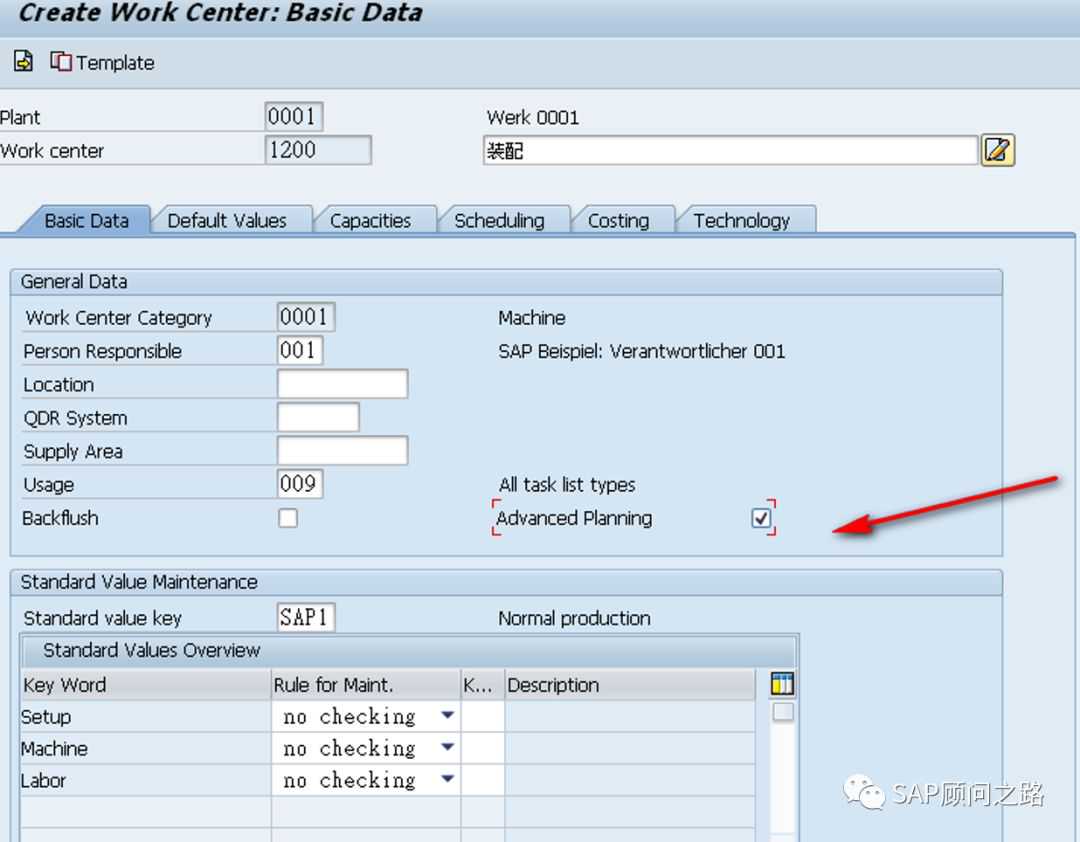This screenshot has height=842, width=1080.
Task: Focus the Supply Area field
Action: pos(342,451)
